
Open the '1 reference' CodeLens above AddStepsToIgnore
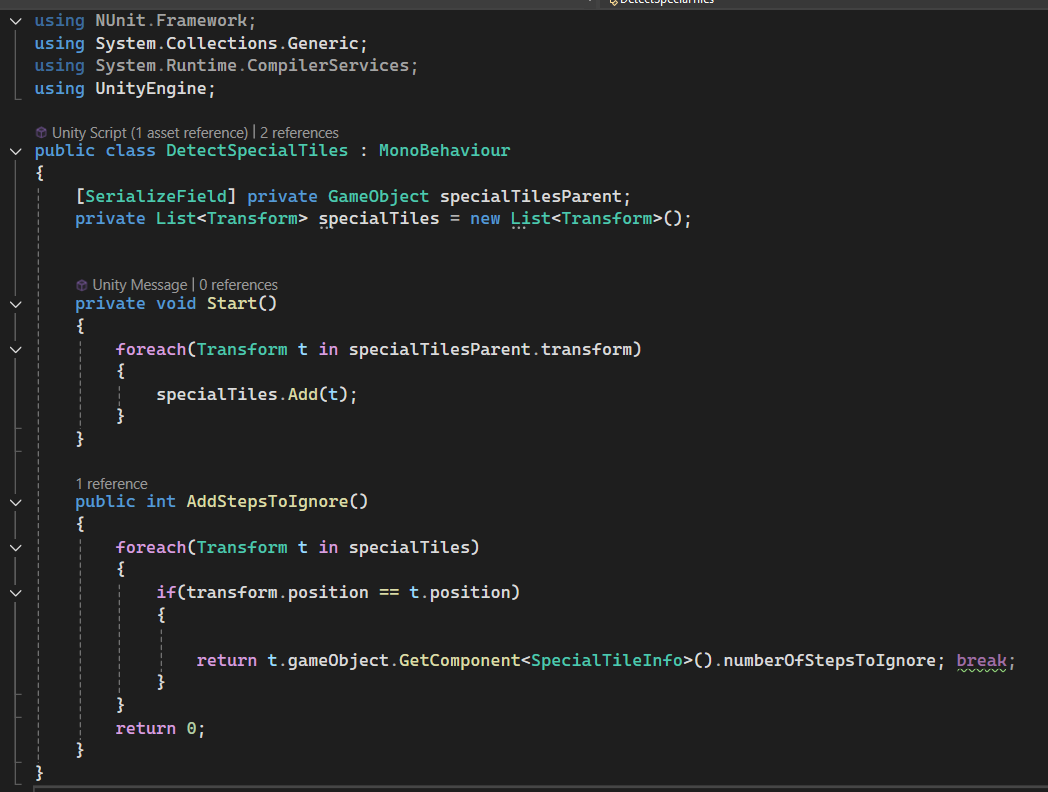pos(112,484)
